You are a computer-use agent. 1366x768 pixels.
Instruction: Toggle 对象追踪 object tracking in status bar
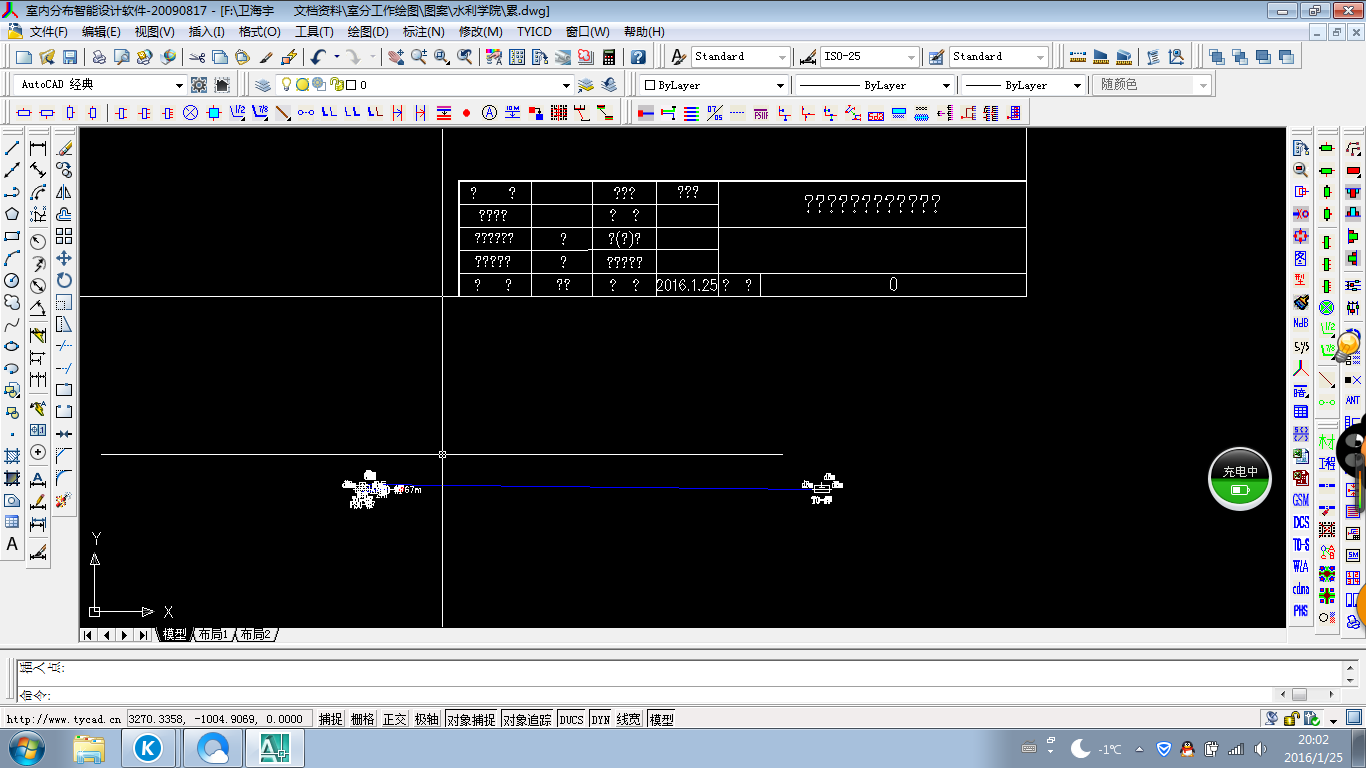(x=526, y=719)
